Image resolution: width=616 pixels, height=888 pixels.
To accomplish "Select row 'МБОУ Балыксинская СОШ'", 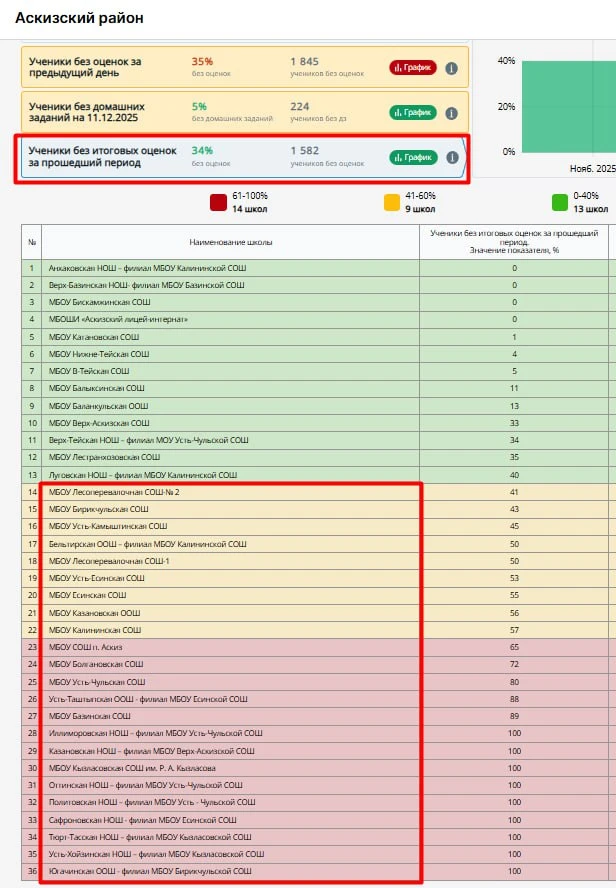I will pos(315,388).
